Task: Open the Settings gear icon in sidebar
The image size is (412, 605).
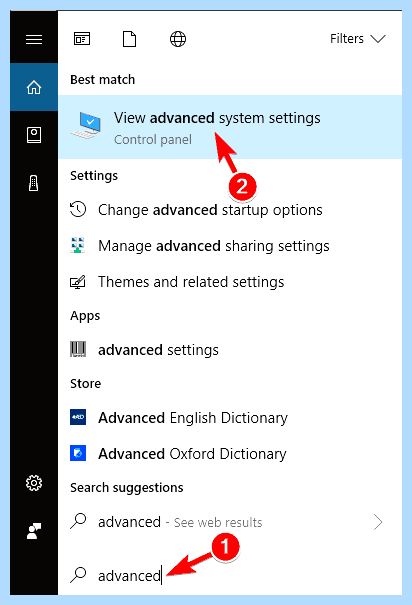Action: pos(34,483)
